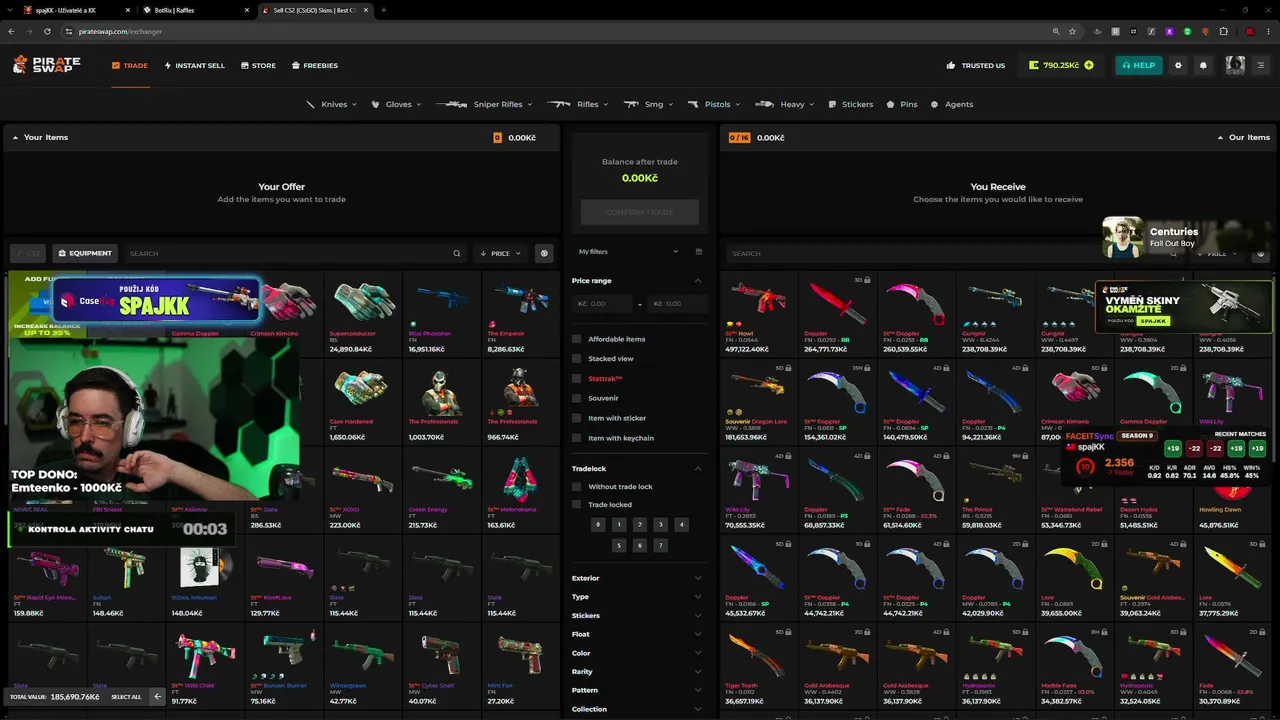Screen dimensions: 1280x720
Task: Open the Trusted Us link
Action: click(976, 66)
